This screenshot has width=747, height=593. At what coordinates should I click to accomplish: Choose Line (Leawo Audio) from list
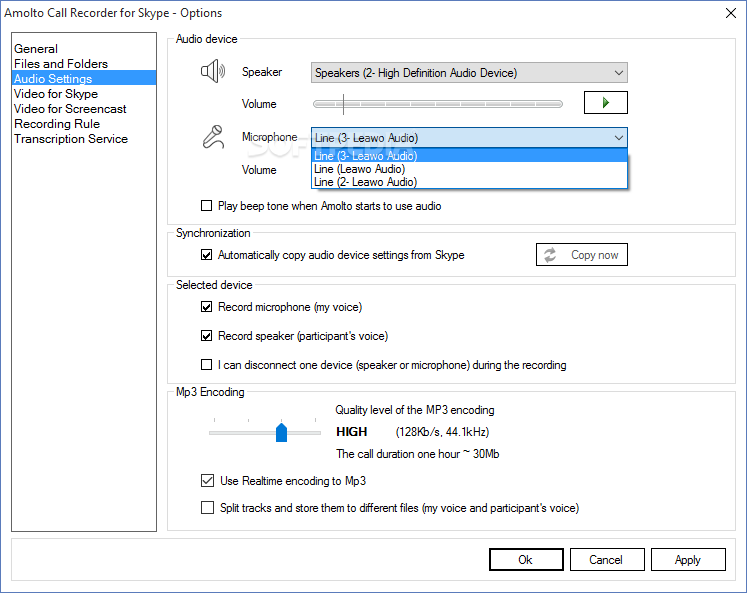coord(469,169)
